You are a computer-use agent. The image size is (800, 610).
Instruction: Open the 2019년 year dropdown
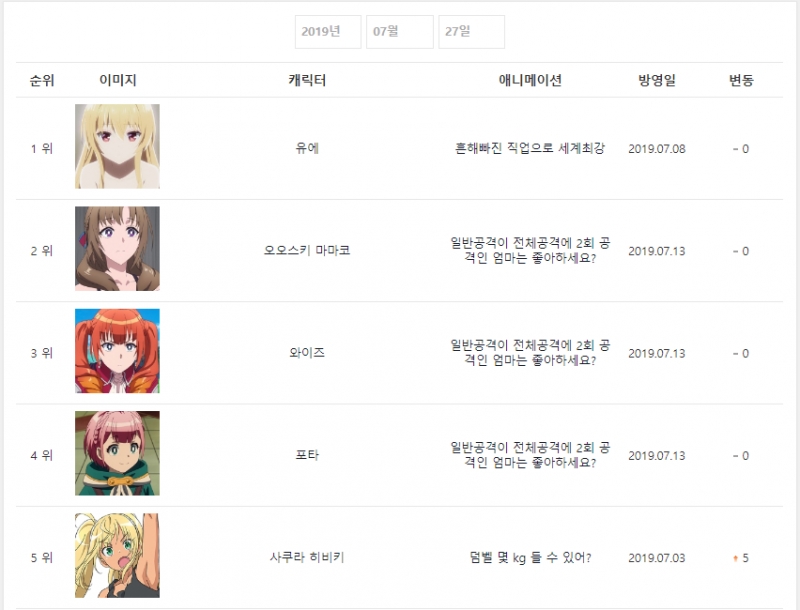(328, 32)
